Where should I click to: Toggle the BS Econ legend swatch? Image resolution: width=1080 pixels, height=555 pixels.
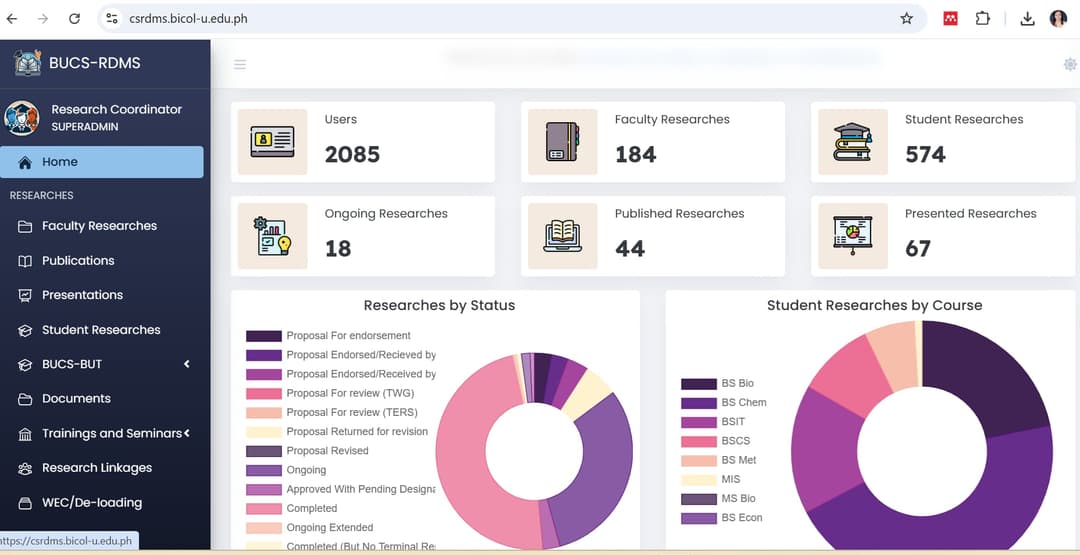tap(698, 519)
